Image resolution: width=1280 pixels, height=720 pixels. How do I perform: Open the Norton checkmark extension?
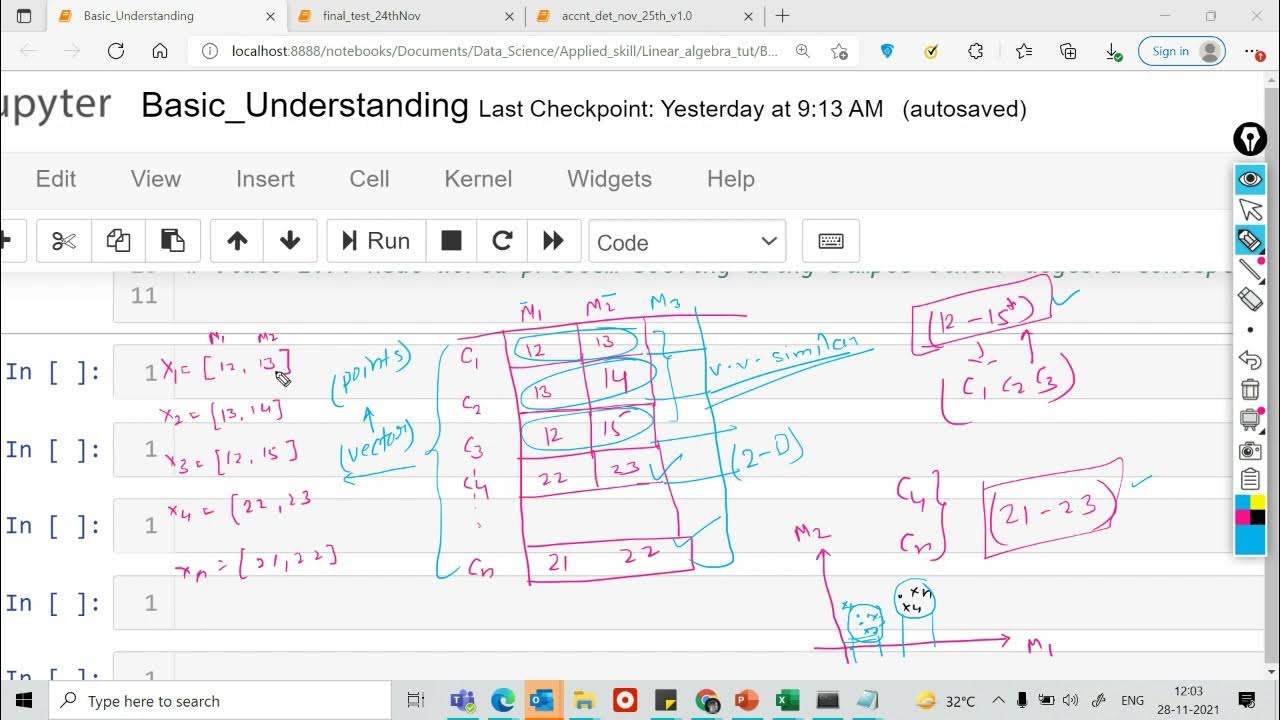(931, 51)
